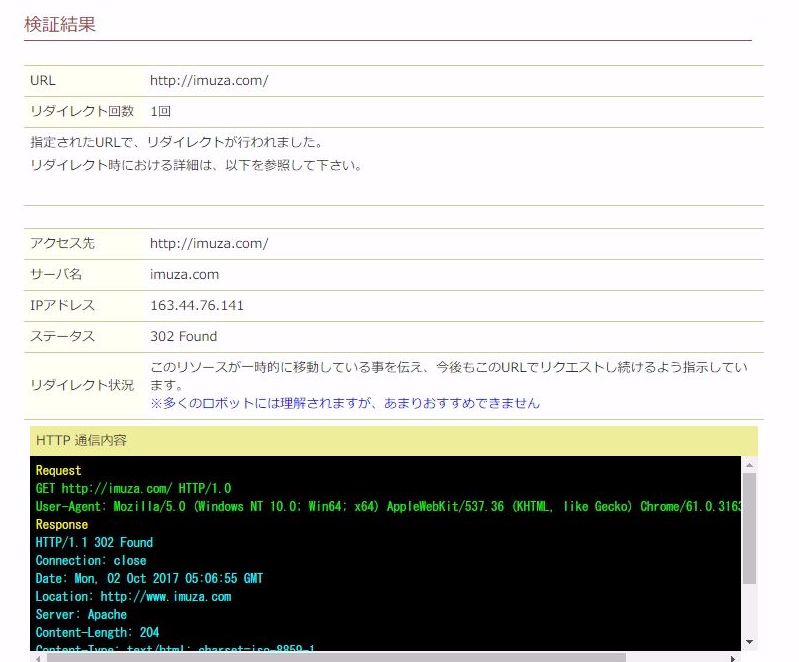Click the IPアドレス label

tap(62, 305)
